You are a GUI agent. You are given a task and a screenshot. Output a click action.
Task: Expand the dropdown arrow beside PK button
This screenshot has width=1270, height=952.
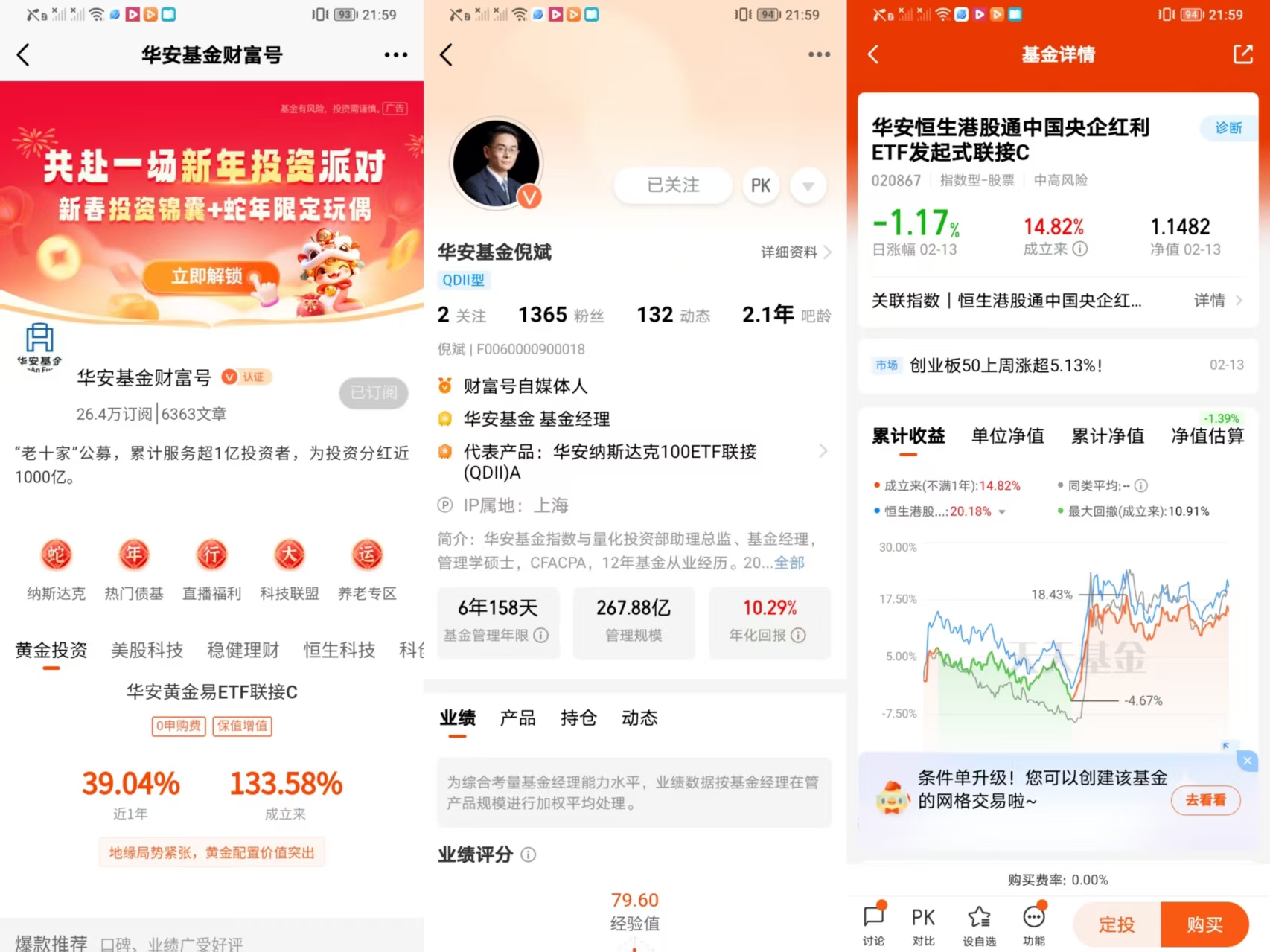[808, 185]
